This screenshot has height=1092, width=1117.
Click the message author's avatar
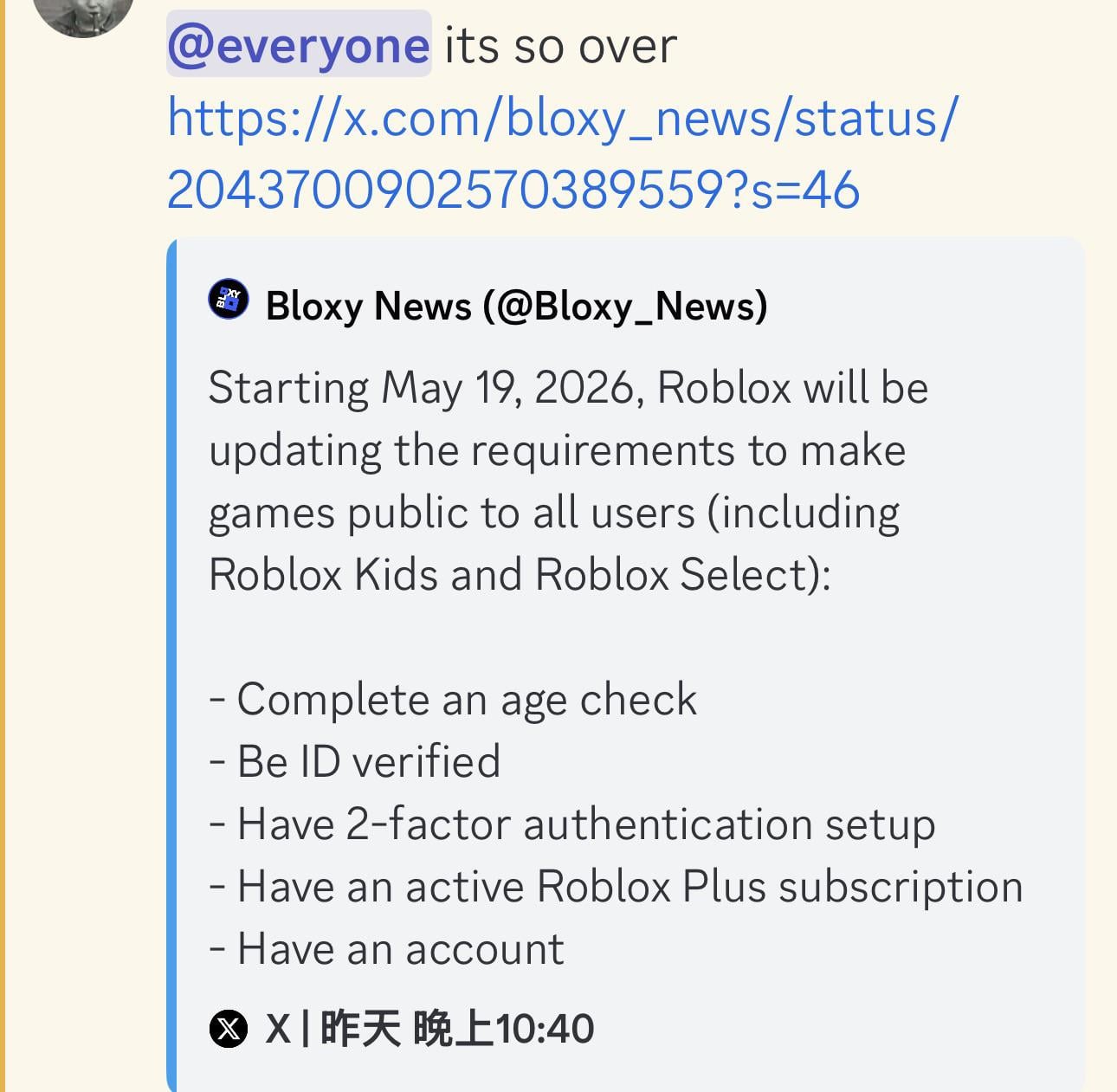pyautogui.click(x=83, y=13)
